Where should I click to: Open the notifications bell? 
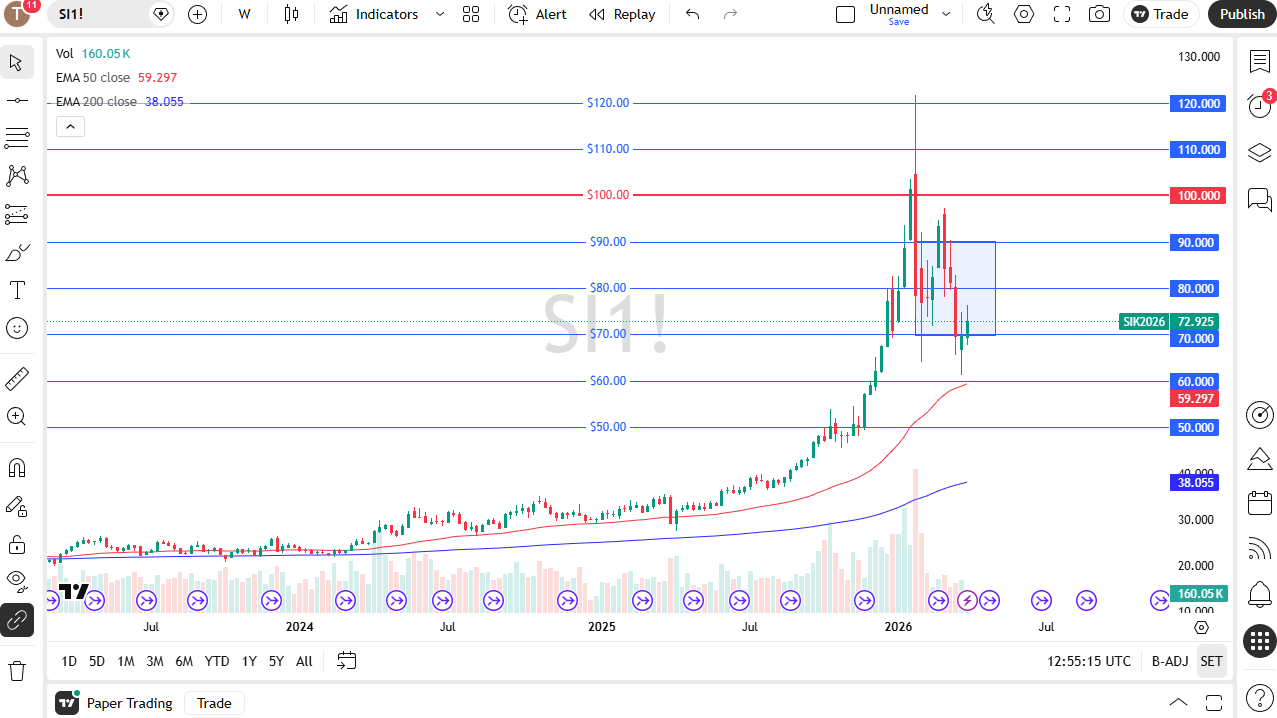pos(1259,593)
